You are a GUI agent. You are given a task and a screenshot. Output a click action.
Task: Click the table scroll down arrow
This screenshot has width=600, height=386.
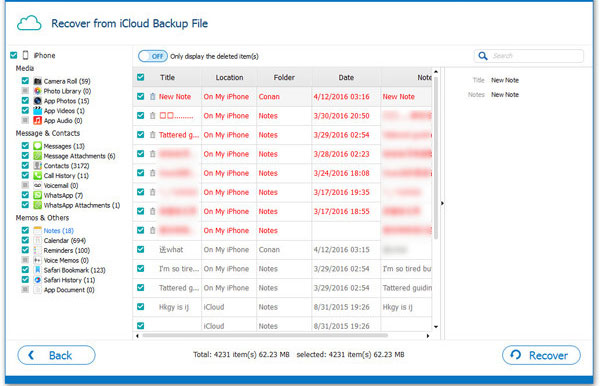(436, 327)
